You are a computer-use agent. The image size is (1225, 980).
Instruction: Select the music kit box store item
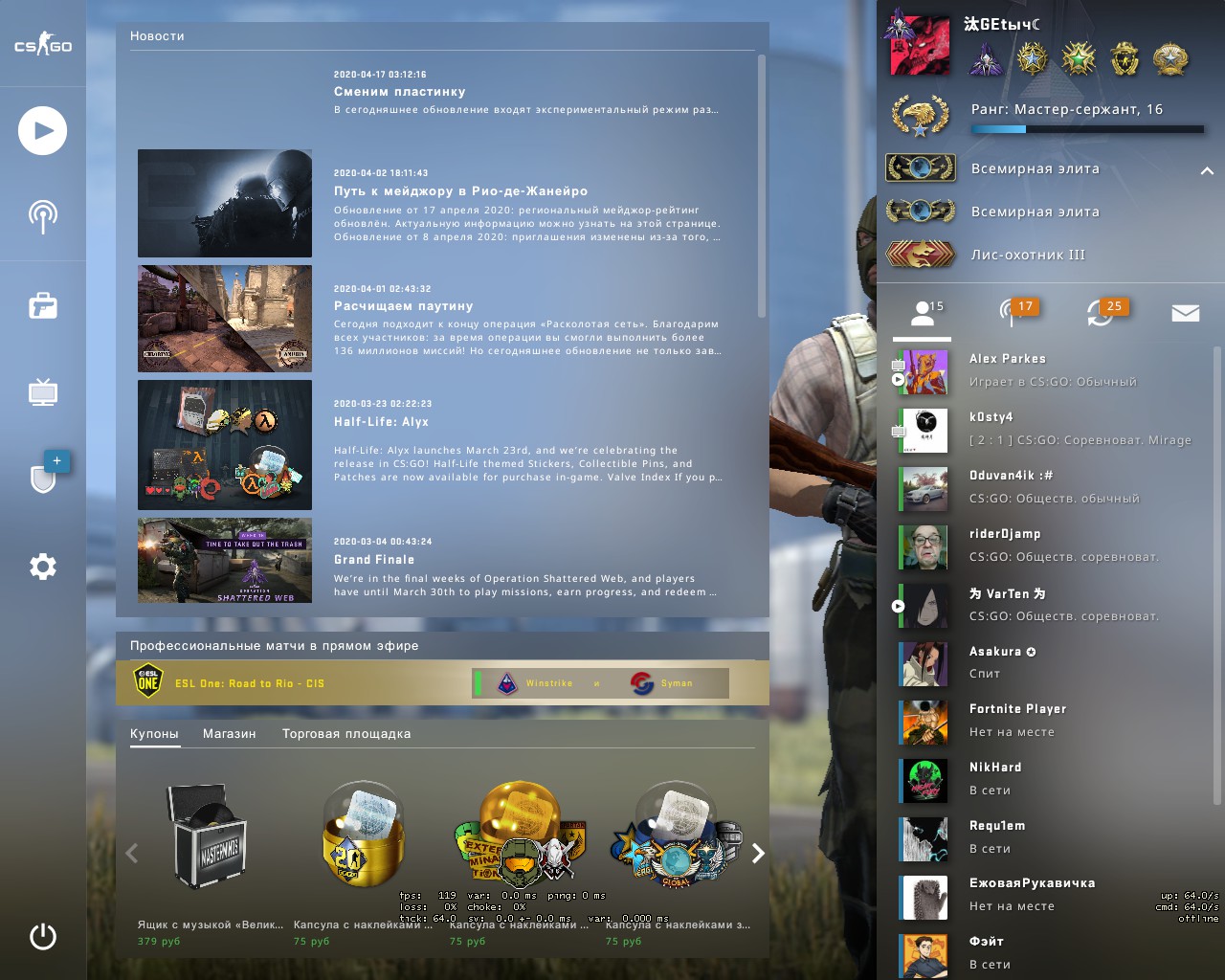pyautogui.click(x=210, y=836)
